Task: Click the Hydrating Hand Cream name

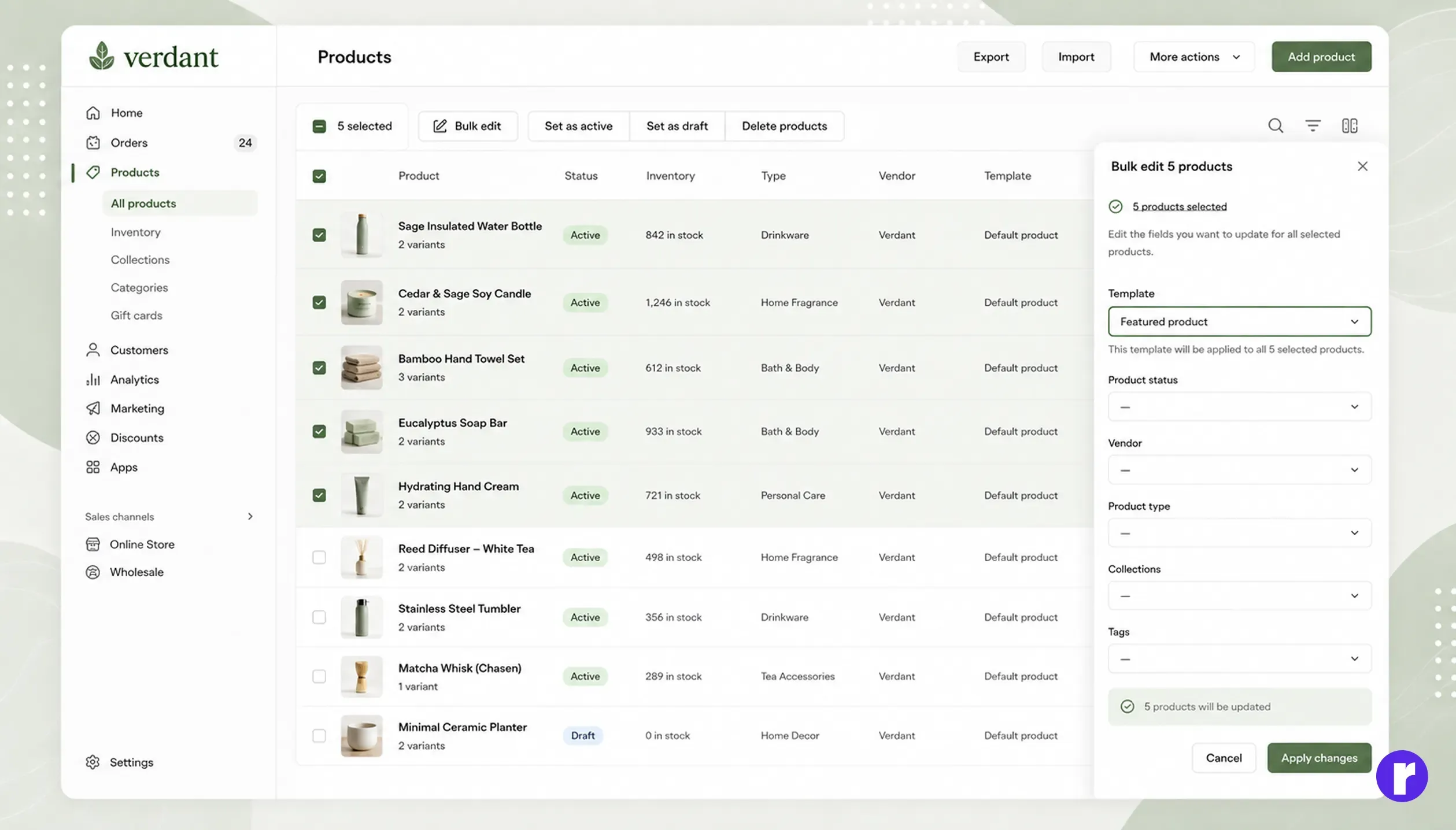Action: (x=459, y=486)
